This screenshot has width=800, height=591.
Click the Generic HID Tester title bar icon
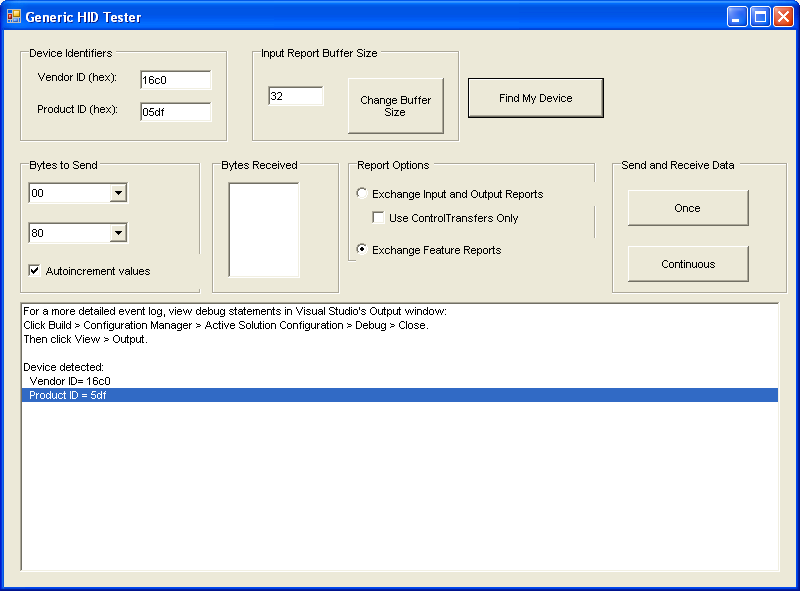click(14, 17)
